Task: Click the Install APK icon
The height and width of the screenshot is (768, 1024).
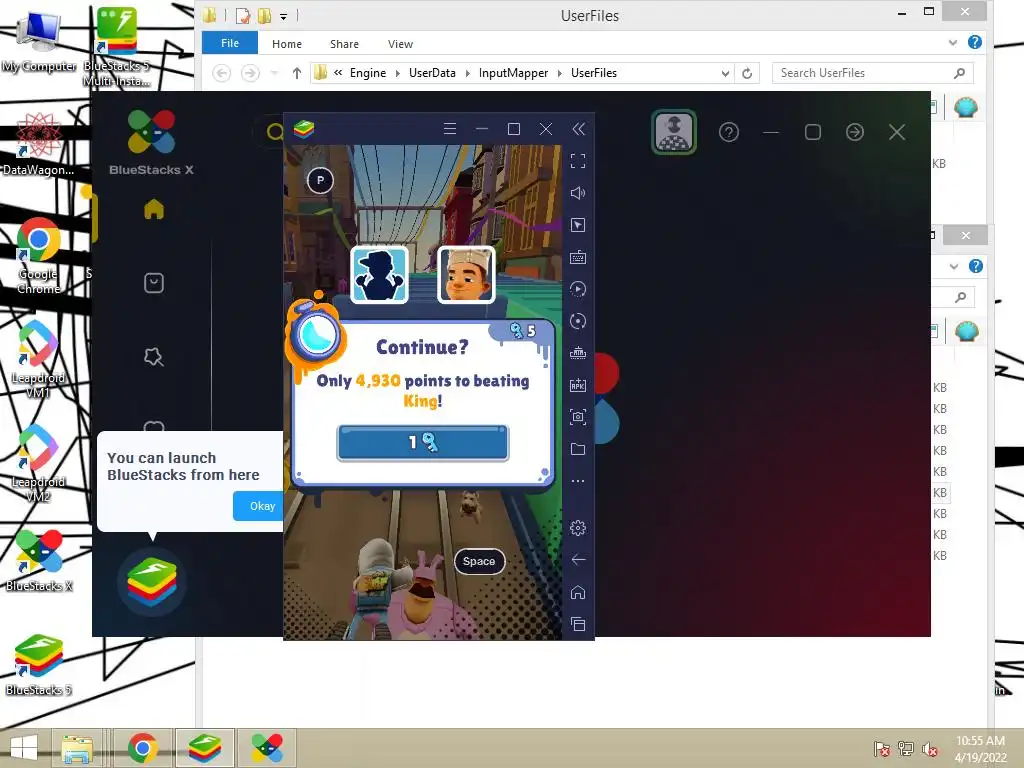Action: click(x=578, y=385)
